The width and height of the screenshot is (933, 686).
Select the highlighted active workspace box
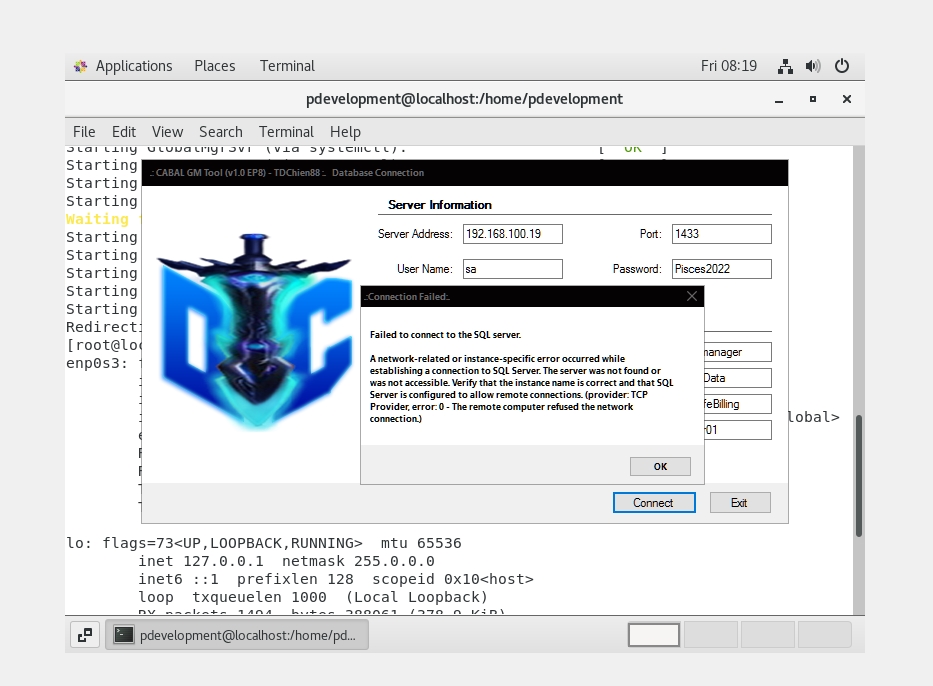coord(654,635)
